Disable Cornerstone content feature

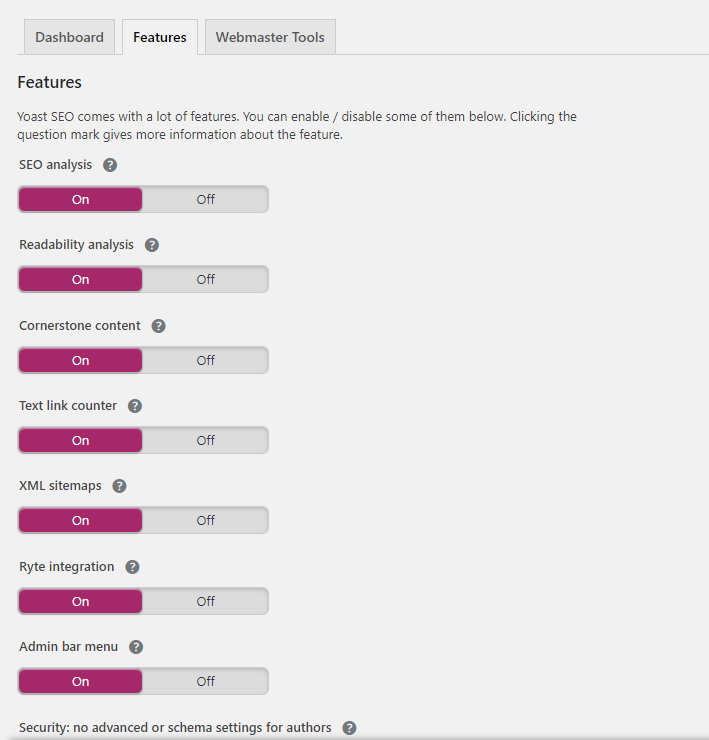click(x=205, y=361)
